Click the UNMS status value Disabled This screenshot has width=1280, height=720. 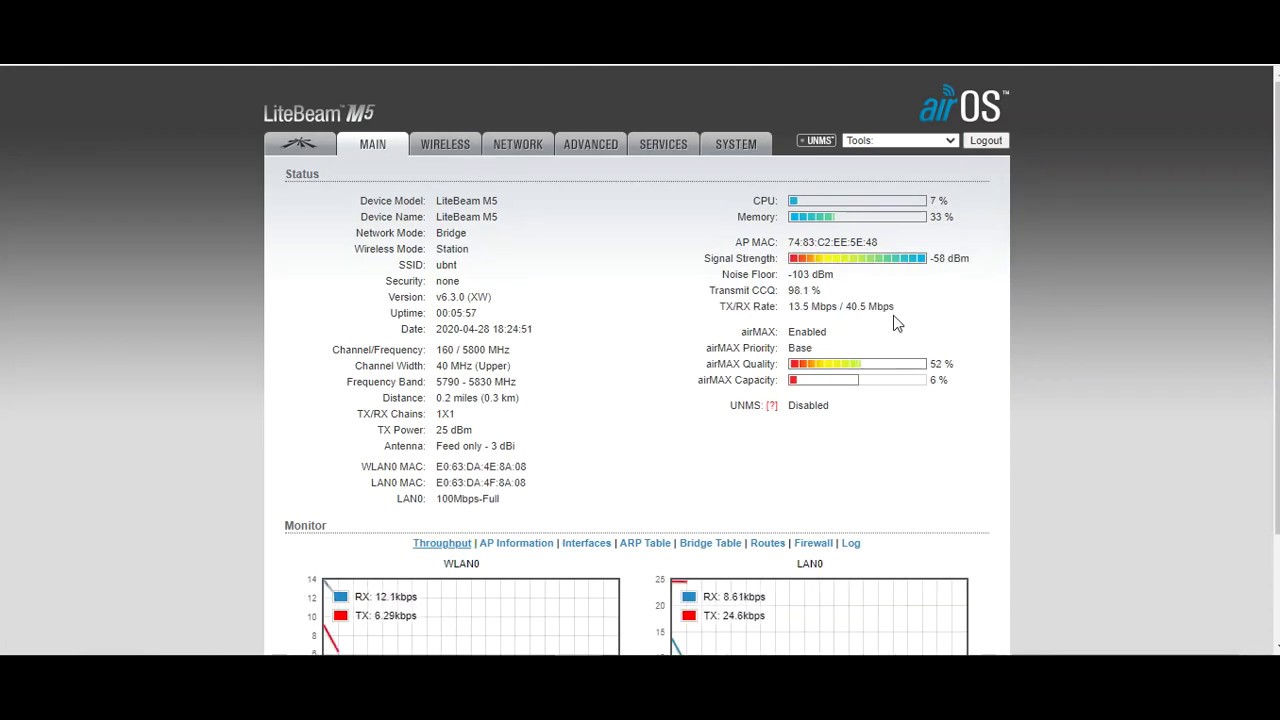point(808,406)
